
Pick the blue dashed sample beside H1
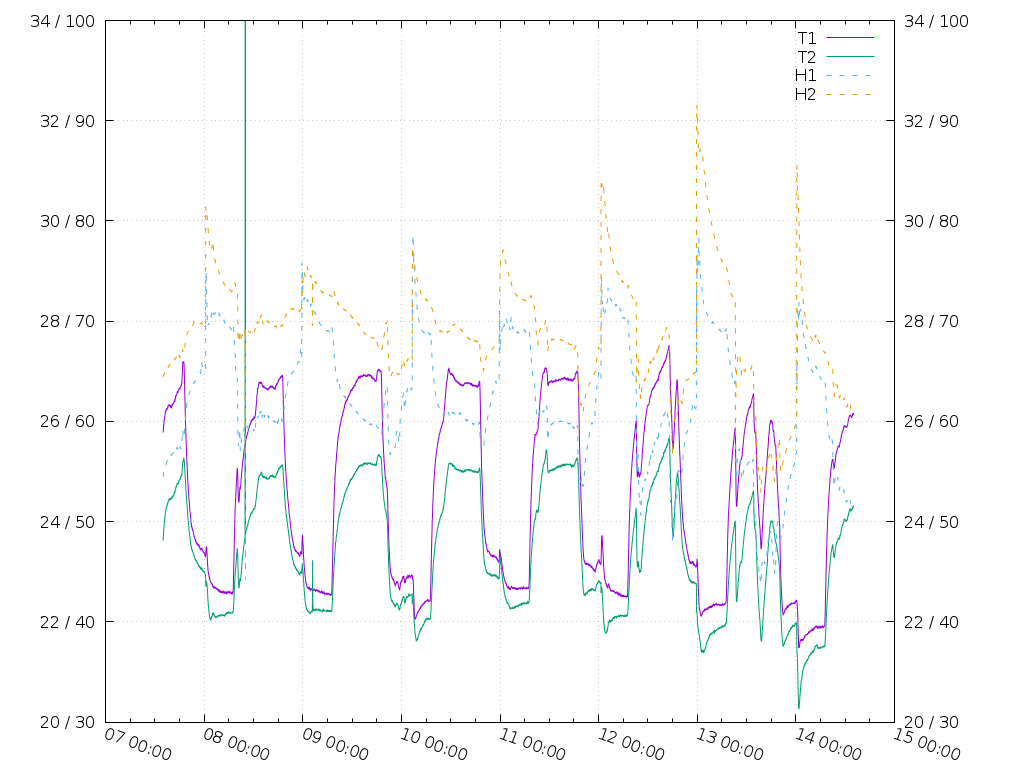849,75
